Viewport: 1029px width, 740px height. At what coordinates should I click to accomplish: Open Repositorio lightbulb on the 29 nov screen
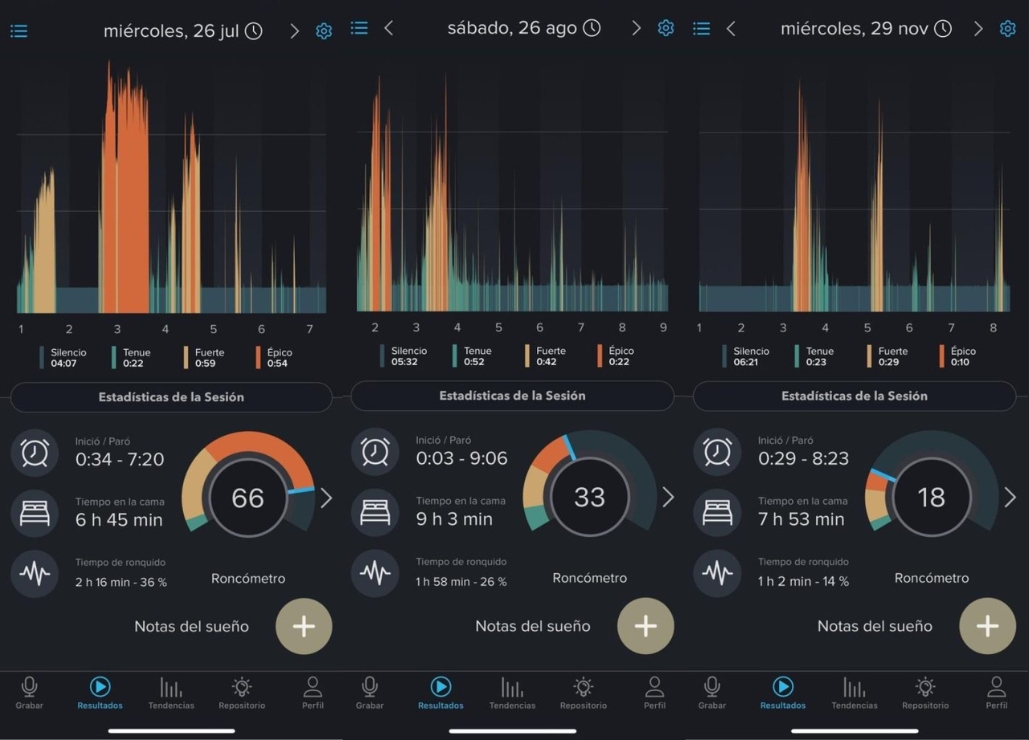tap(925, 692)
